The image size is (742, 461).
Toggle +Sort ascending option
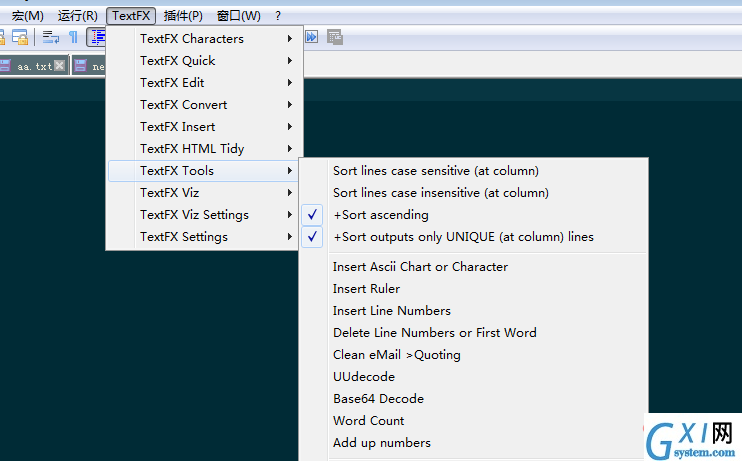point(474,215)
